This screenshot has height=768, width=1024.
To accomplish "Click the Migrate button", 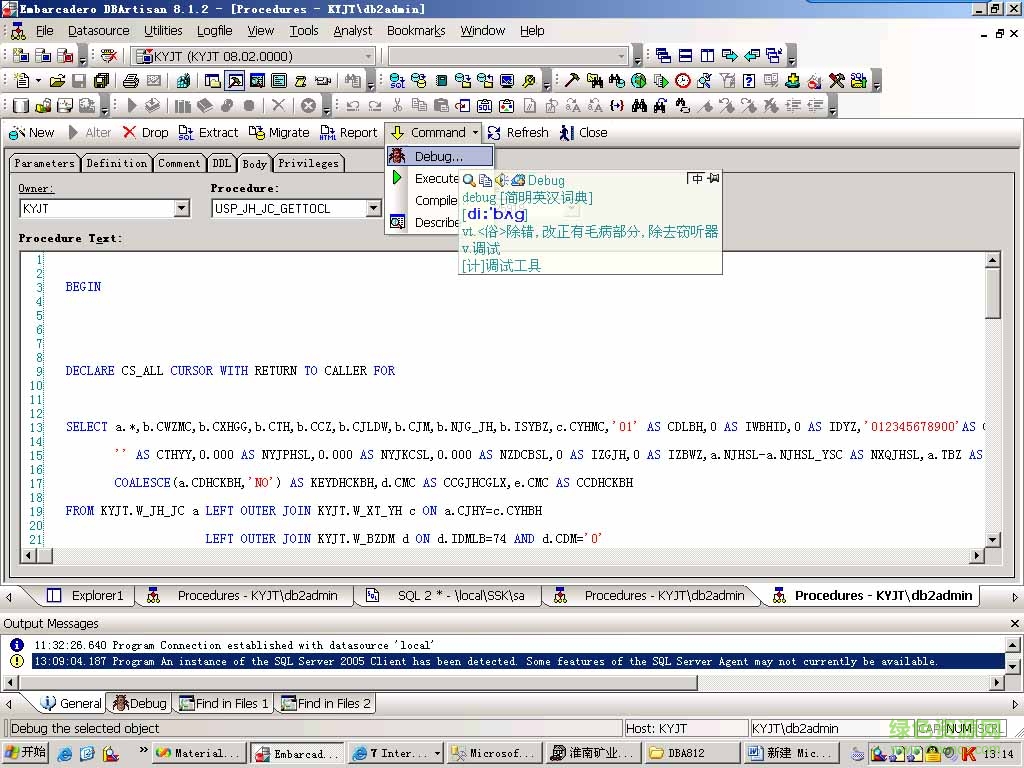I will [279, 132].
